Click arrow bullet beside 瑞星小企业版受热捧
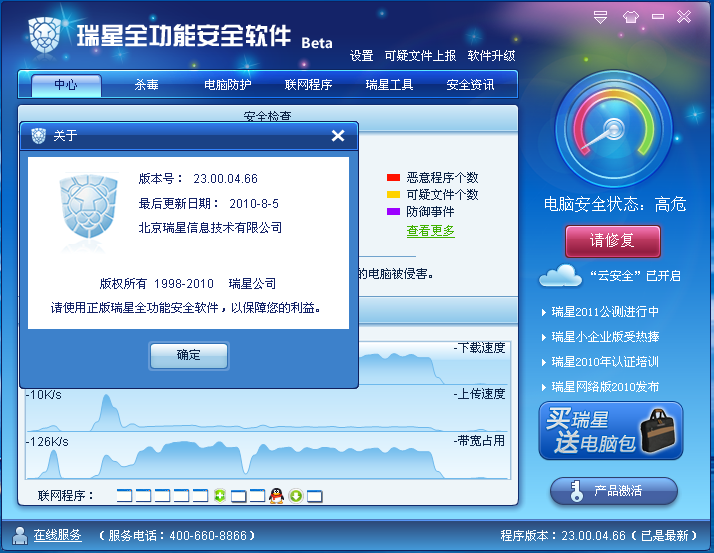Viewport: 714px width, 553px height. [544, 338]
